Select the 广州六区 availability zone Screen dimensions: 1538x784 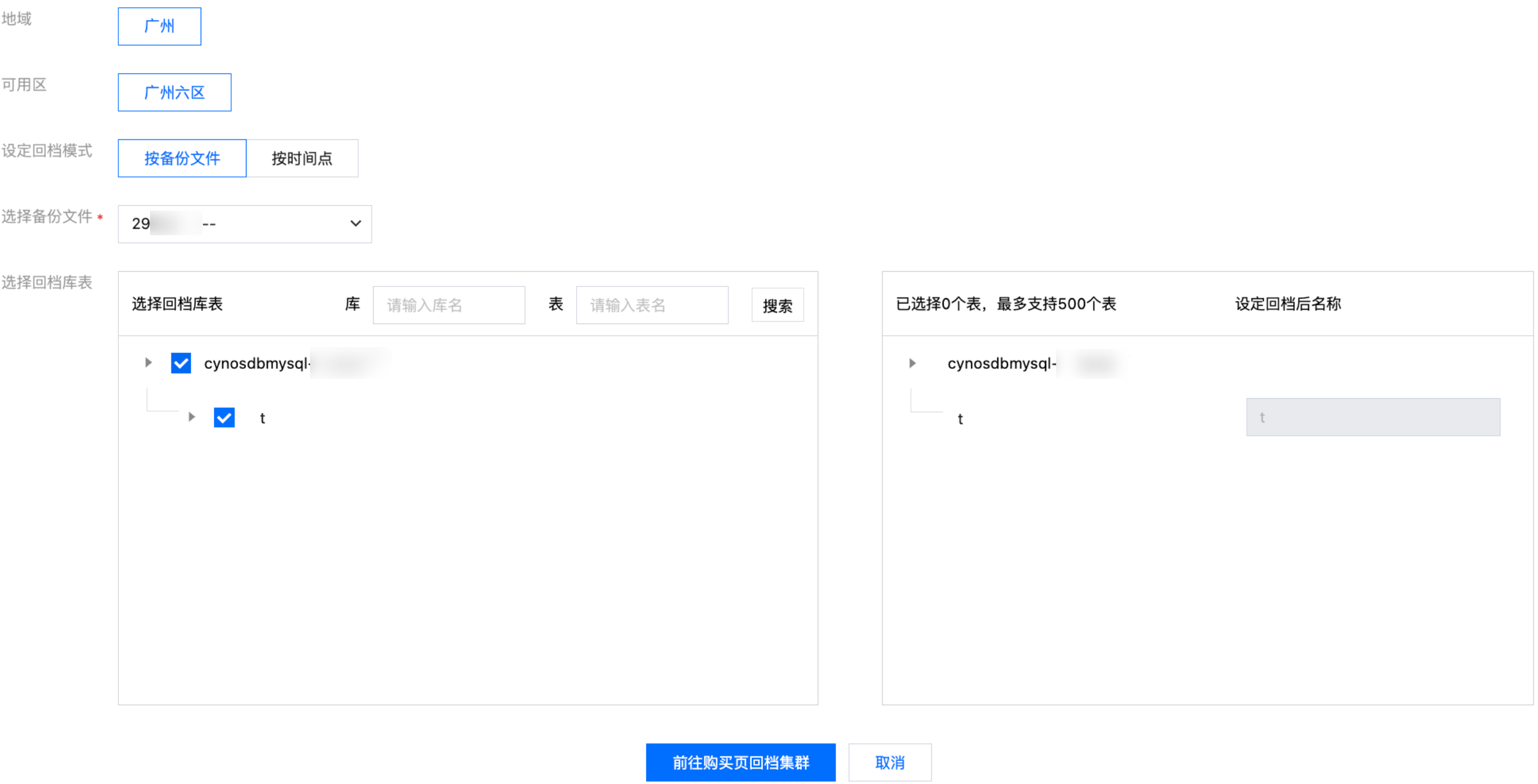(174, 92)
